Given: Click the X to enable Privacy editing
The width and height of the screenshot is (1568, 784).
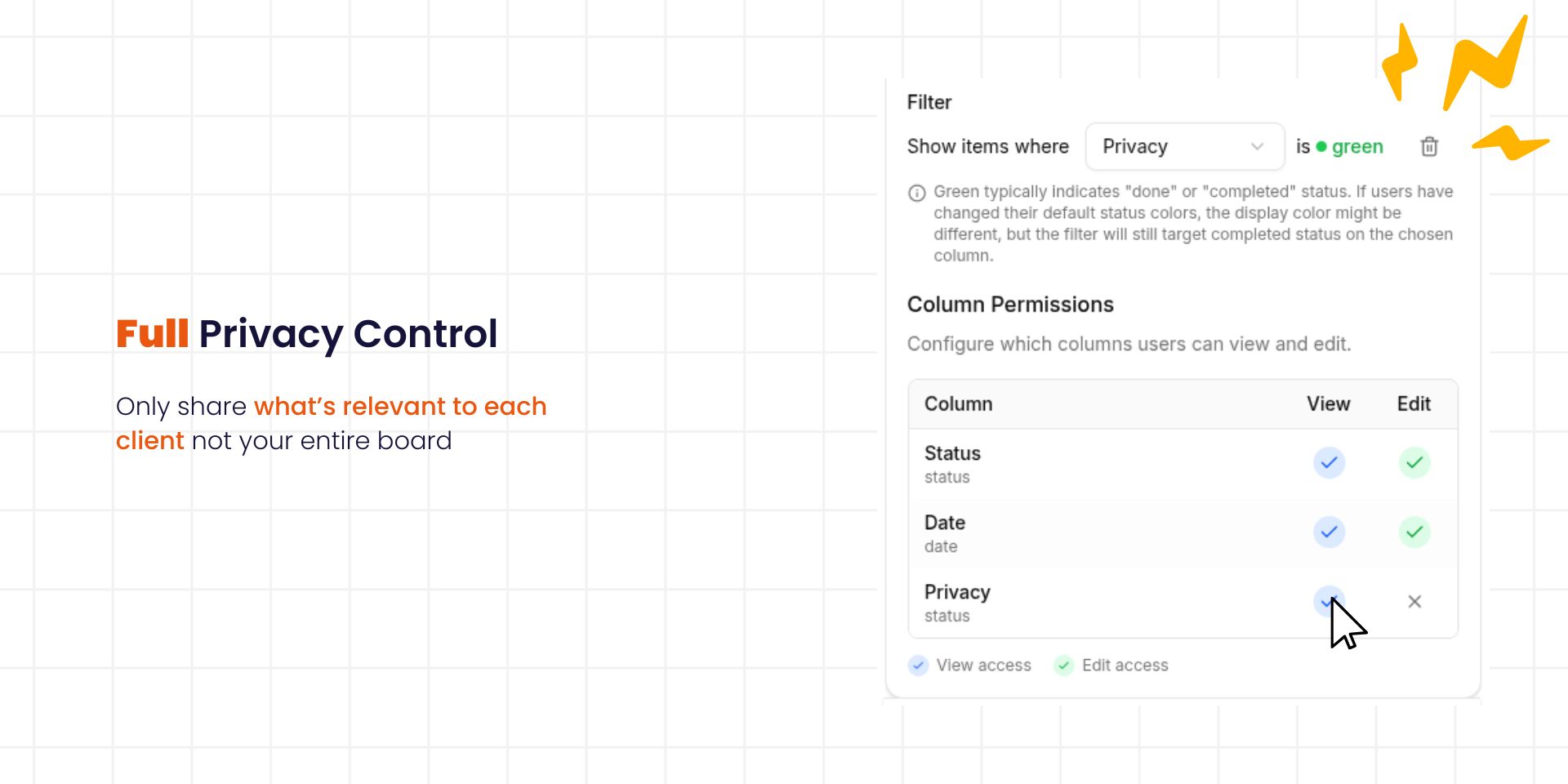Looking at the screenshot, I should pos(1414,602).
